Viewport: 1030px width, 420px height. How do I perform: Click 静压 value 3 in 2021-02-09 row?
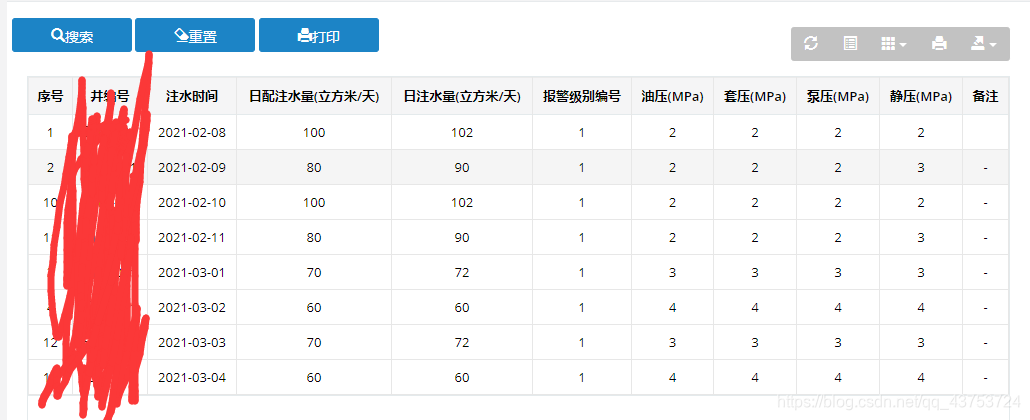click(x=921, y=168)
